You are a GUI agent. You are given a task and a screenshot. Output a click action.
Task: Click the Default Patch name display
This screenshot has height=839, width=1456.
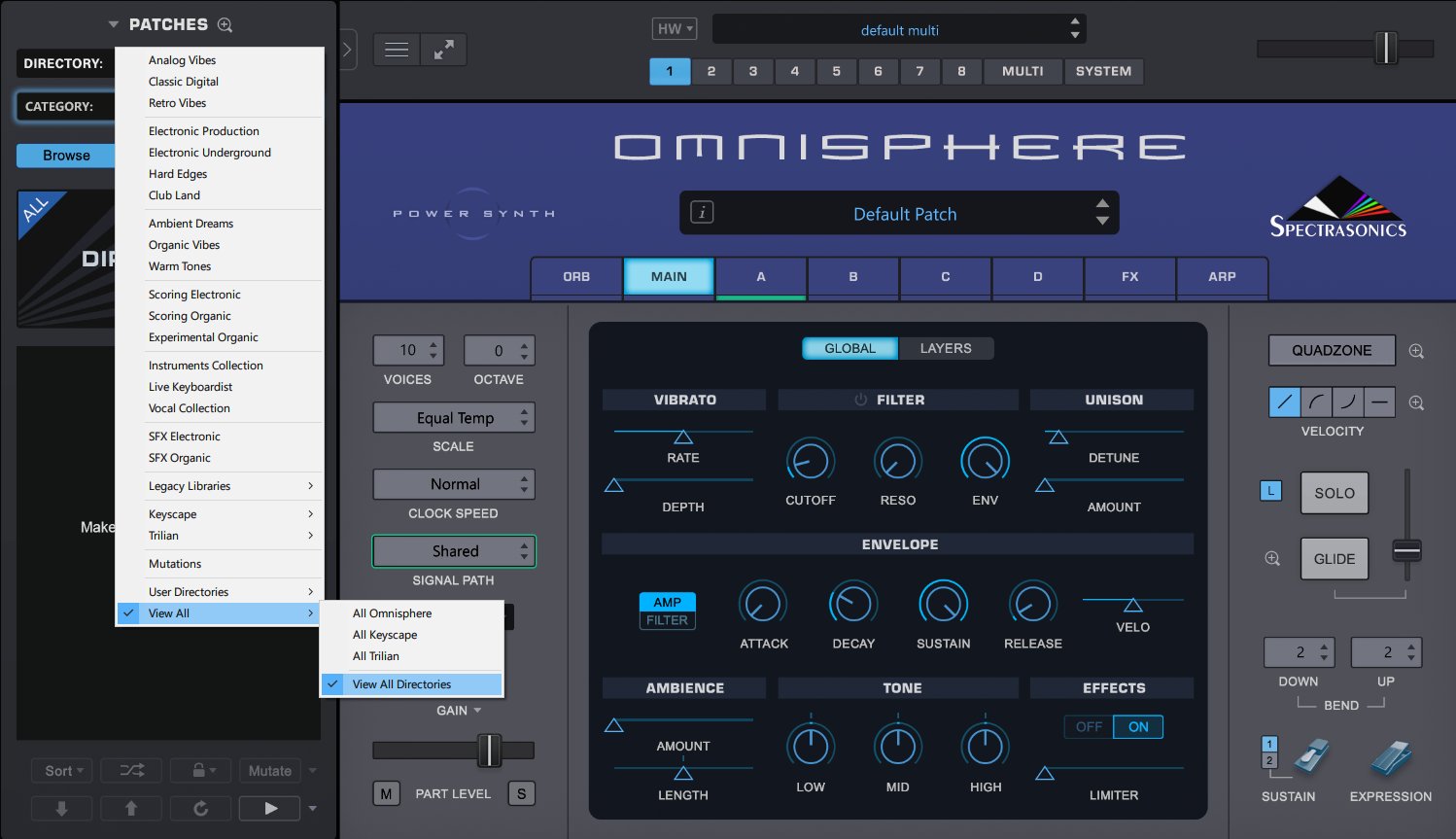905,214
